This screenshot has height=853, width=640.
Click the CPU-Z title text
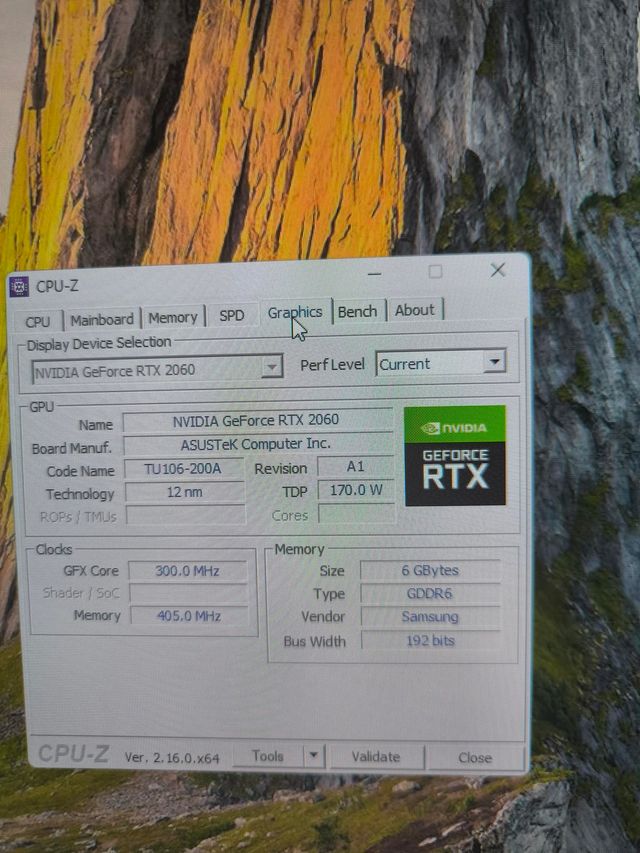point(57,286)
